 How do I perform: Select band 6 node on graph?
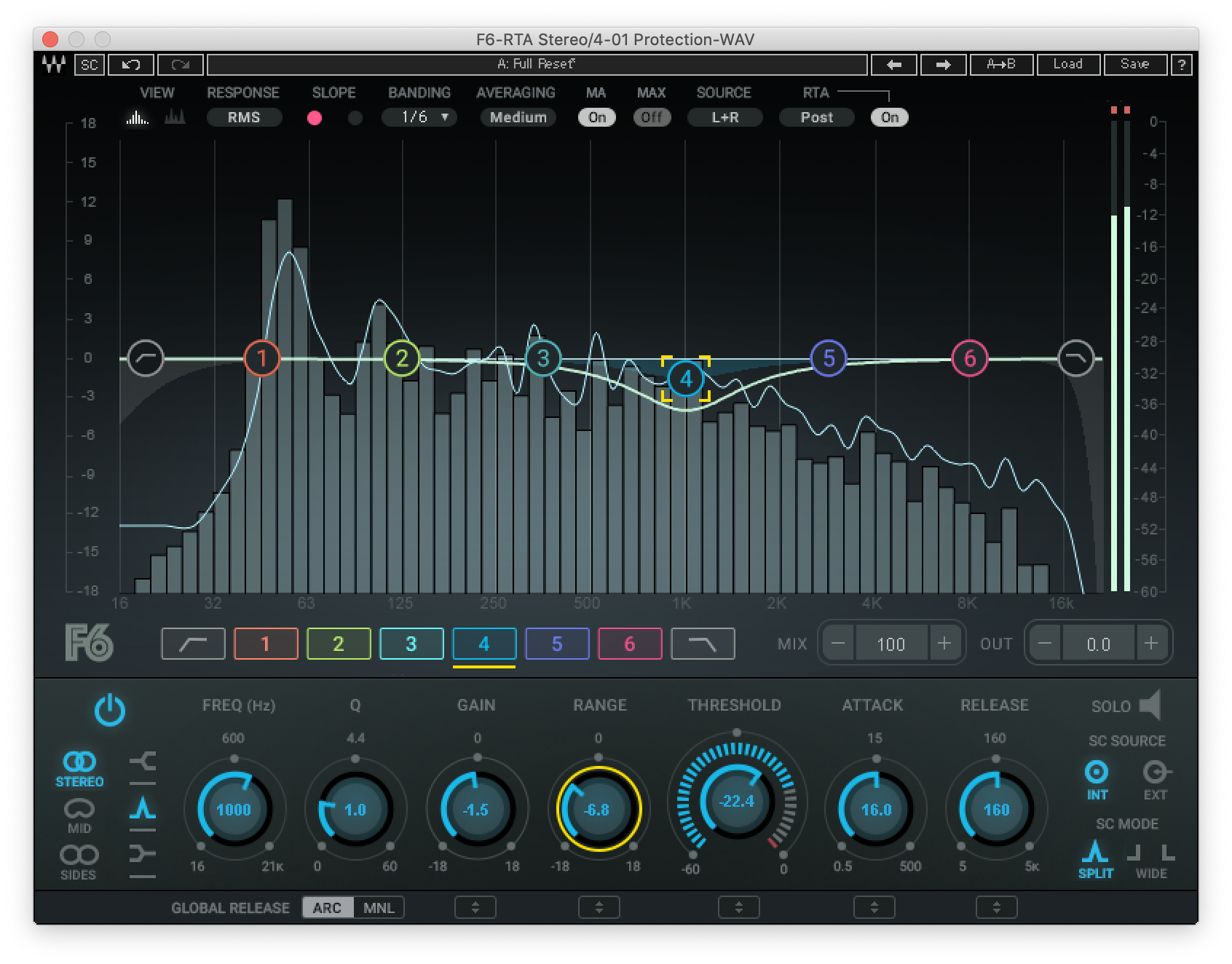coord(970,357)
